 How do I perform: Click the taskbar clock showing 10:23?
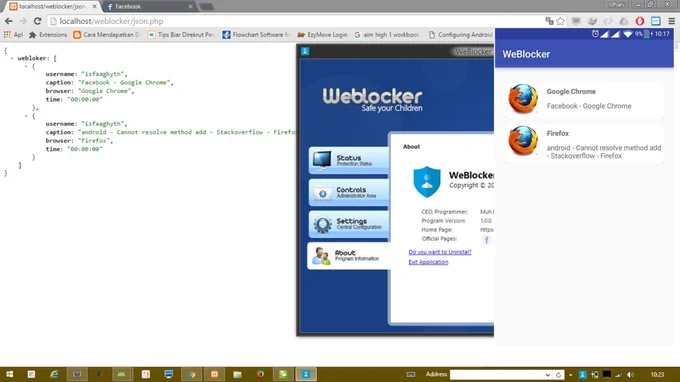click(x=657, y=375)
